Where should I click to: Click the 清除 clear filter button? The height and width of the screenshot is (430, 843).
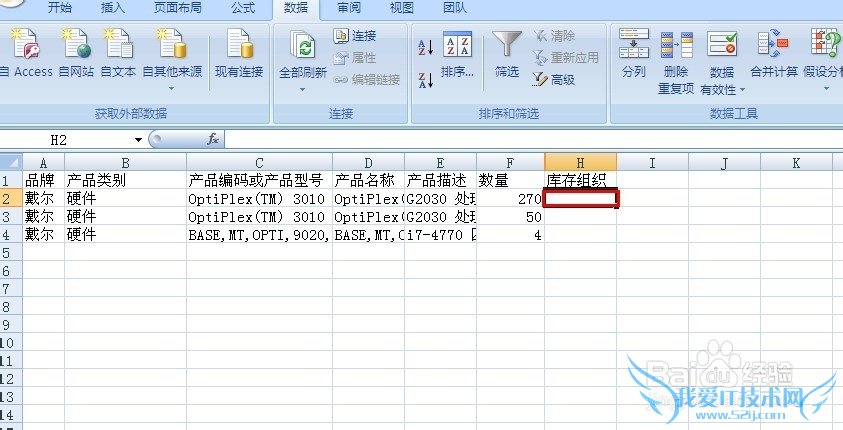click(554, 36)
